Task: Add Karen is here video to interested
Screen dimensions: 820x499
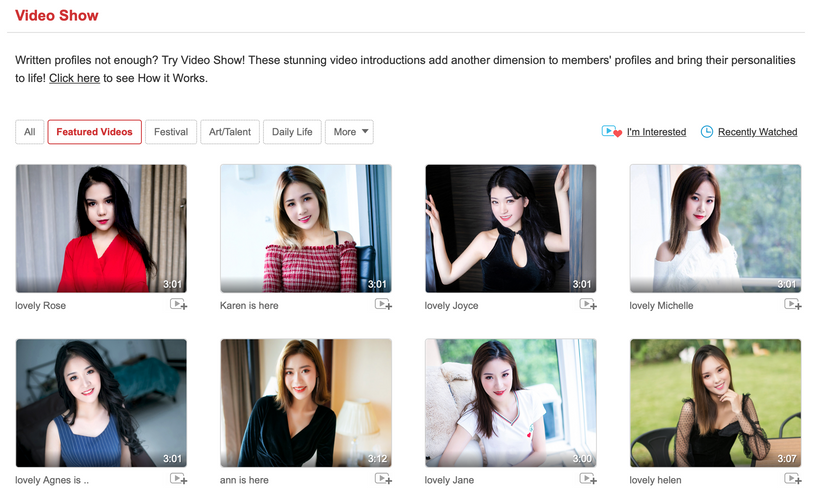Action: pos(383,304)
